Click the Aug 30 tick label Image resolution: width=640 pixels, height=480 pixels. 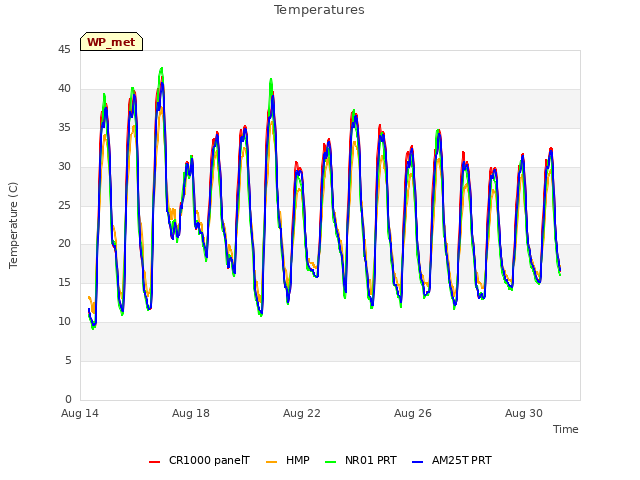coord(524,413)
